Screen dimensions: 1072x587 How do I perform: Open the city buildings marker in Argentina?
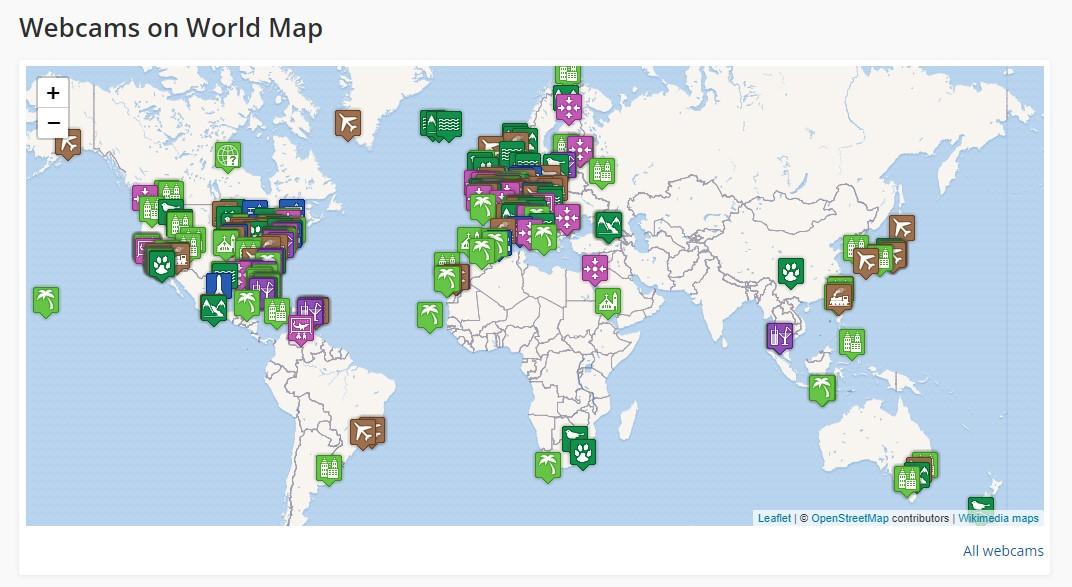coord(329,469)
